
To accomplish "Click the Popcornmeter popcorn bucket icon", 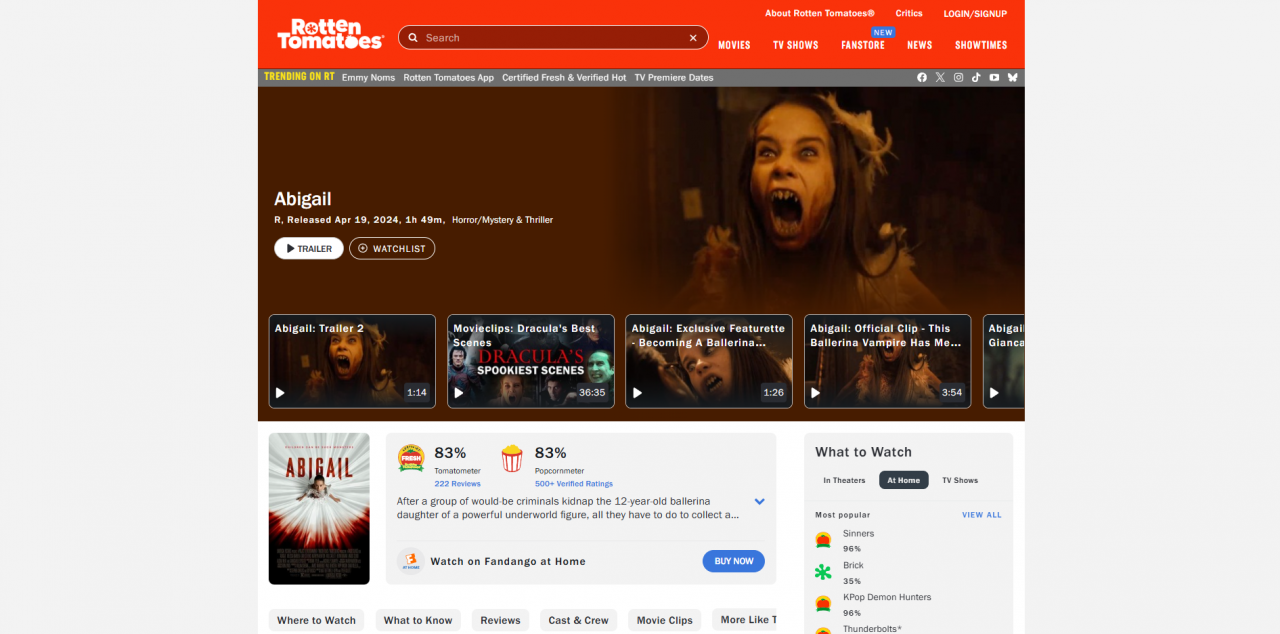I will pyautogui.click(x=512, y=458).
